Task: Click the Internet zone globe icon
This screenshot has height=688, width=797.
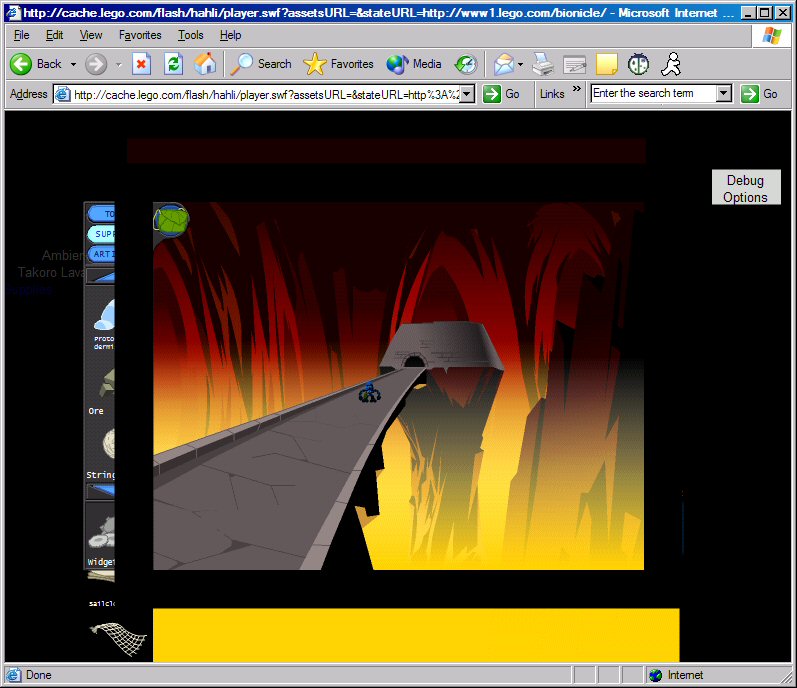Action: point(656,675)
